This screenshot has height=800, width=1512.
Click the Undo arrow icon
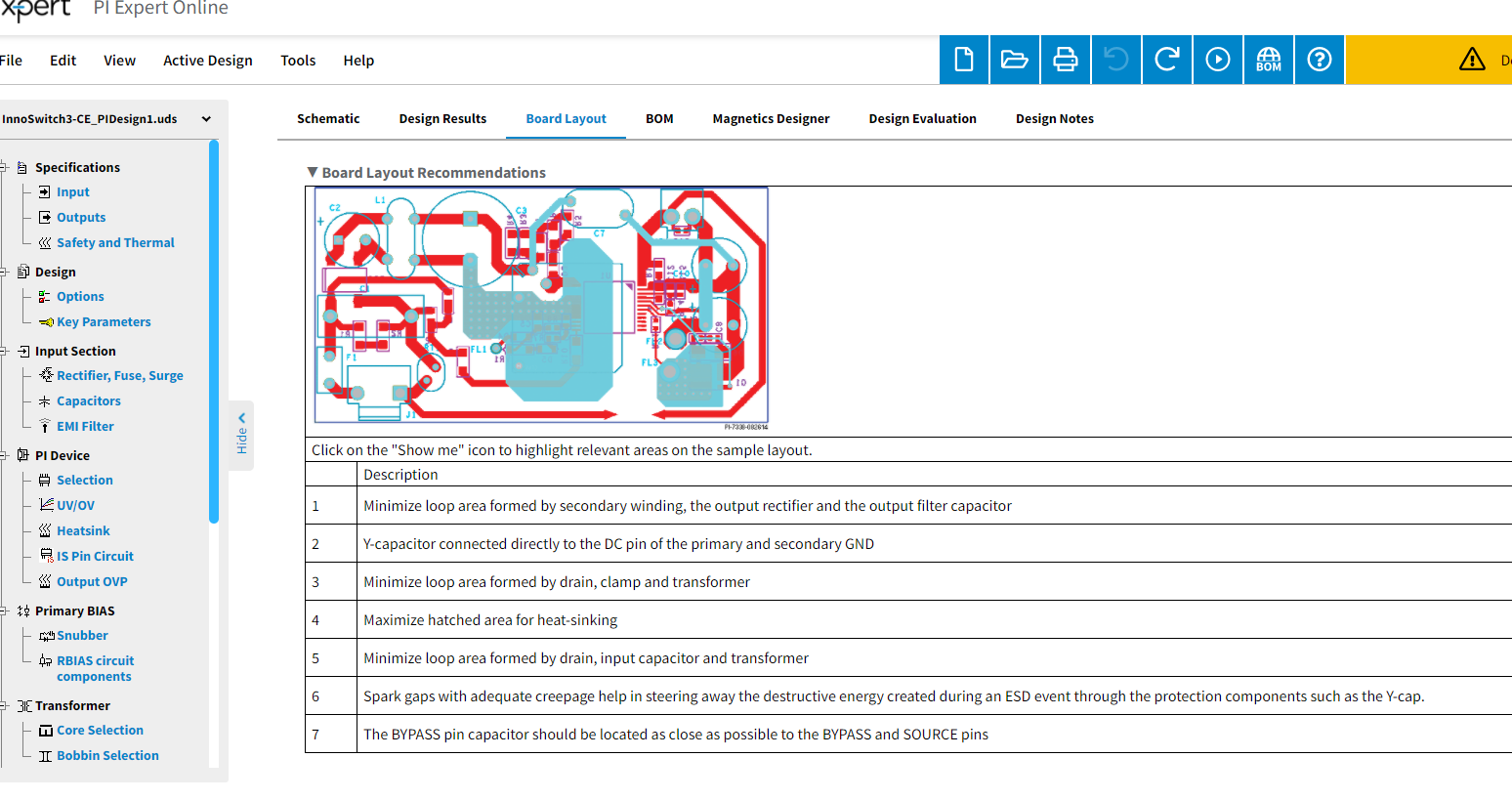tap(1116, 60)
